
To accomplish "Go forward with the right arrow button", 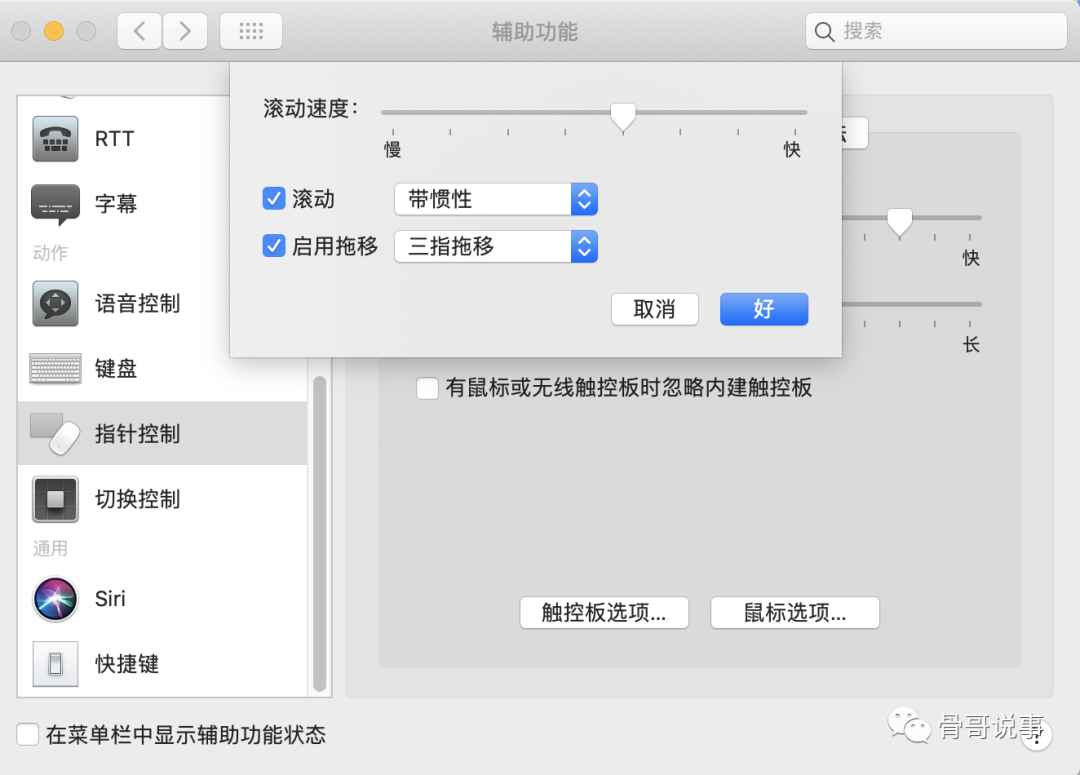I will (185, 31).
